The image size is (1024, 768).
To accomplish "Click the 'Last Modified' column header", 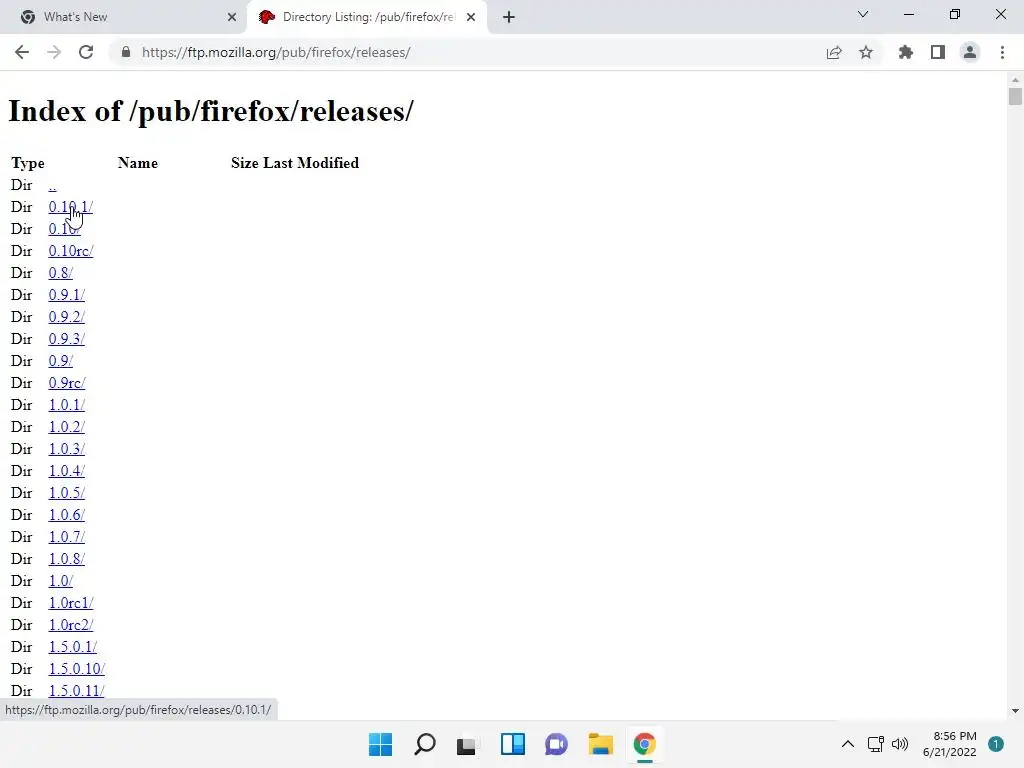I will pos(311,163).
